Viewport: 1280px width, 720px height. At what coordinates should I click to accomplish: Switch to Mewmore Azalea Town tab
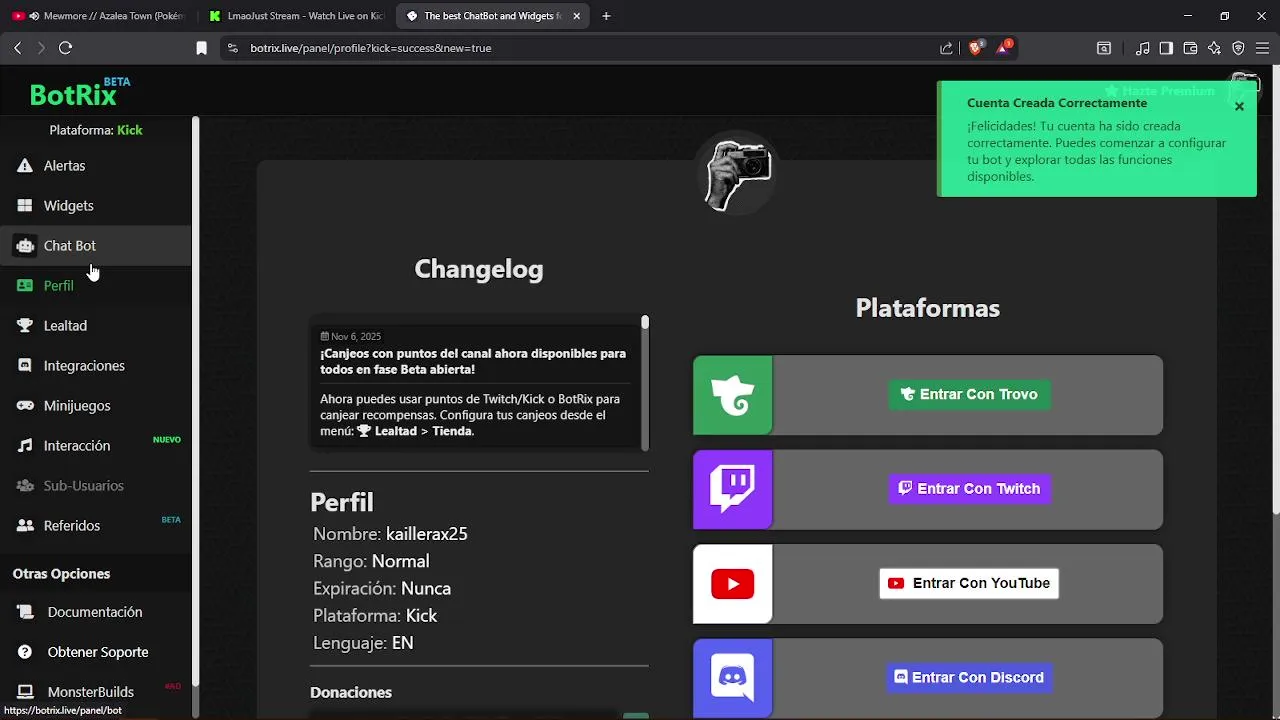(x=97, y=16)
